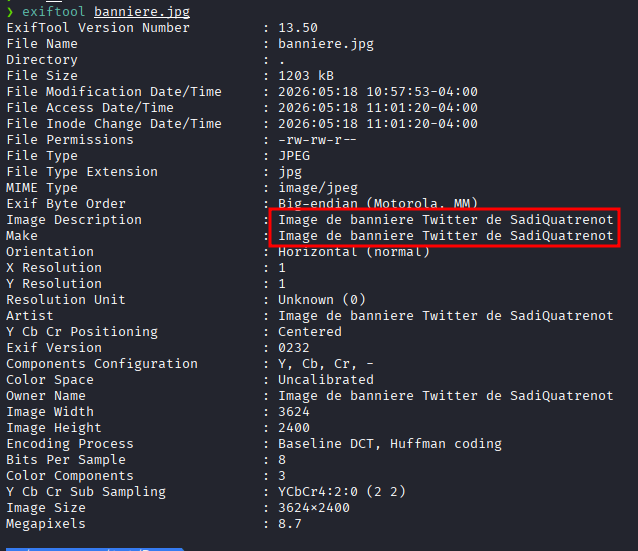Select the ExifTool version value 13.50
The width and height of the screenshot is (638, 551).
tap(298, 28)
